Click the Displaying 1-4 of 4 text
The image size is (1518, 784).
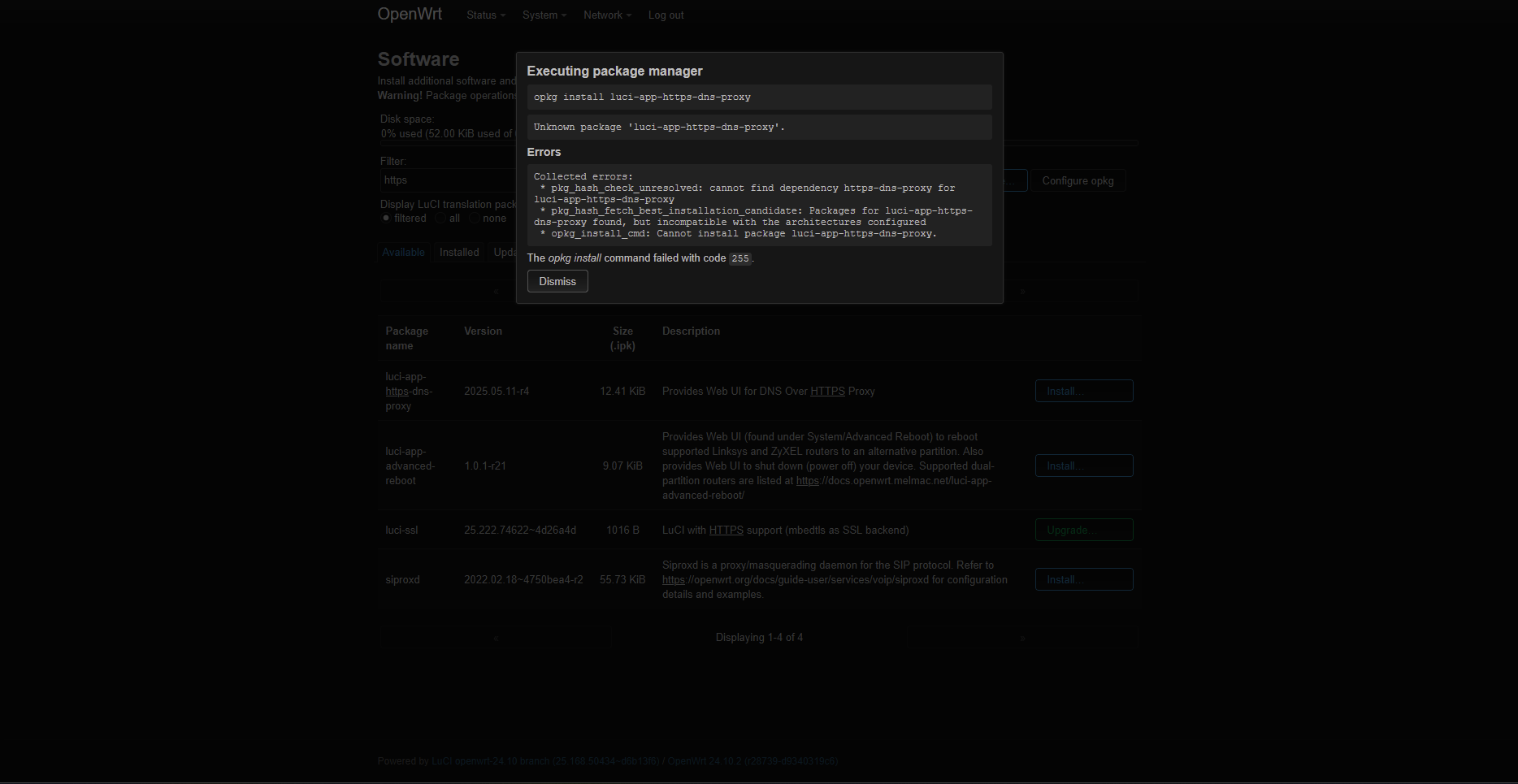pos(759,638)
